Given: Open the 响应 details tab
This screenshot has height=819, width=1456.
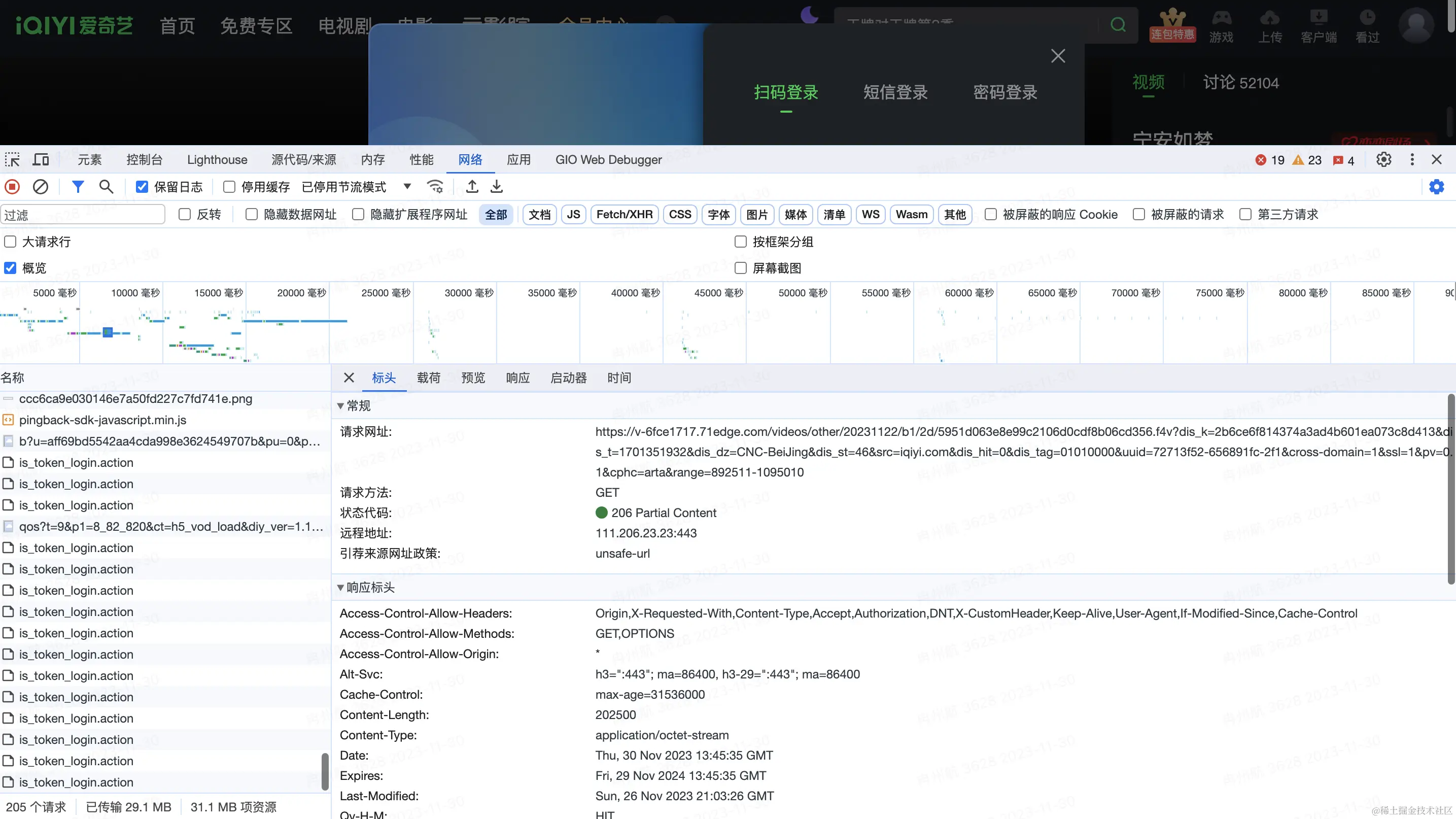Looking at the screenshot, I should (518, 378).
